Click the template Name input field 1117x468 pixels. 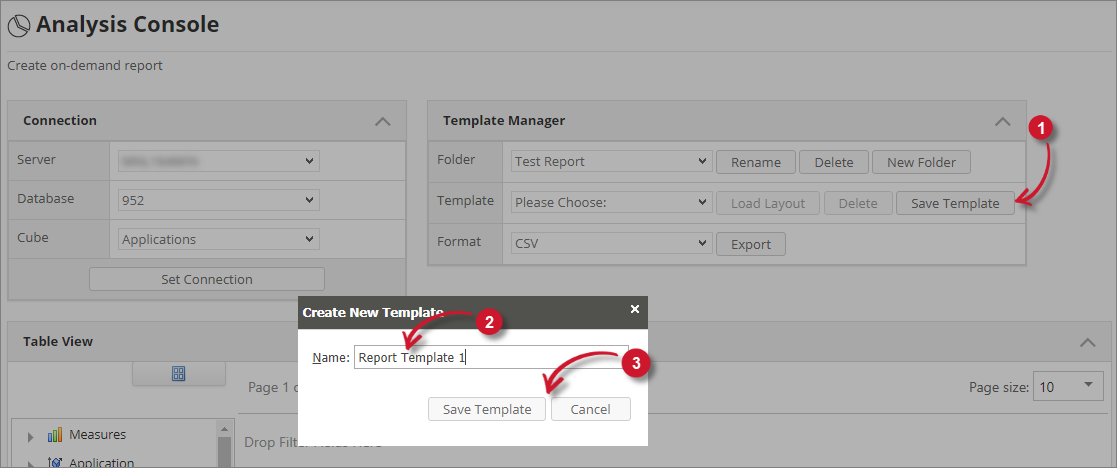(490, 358)
